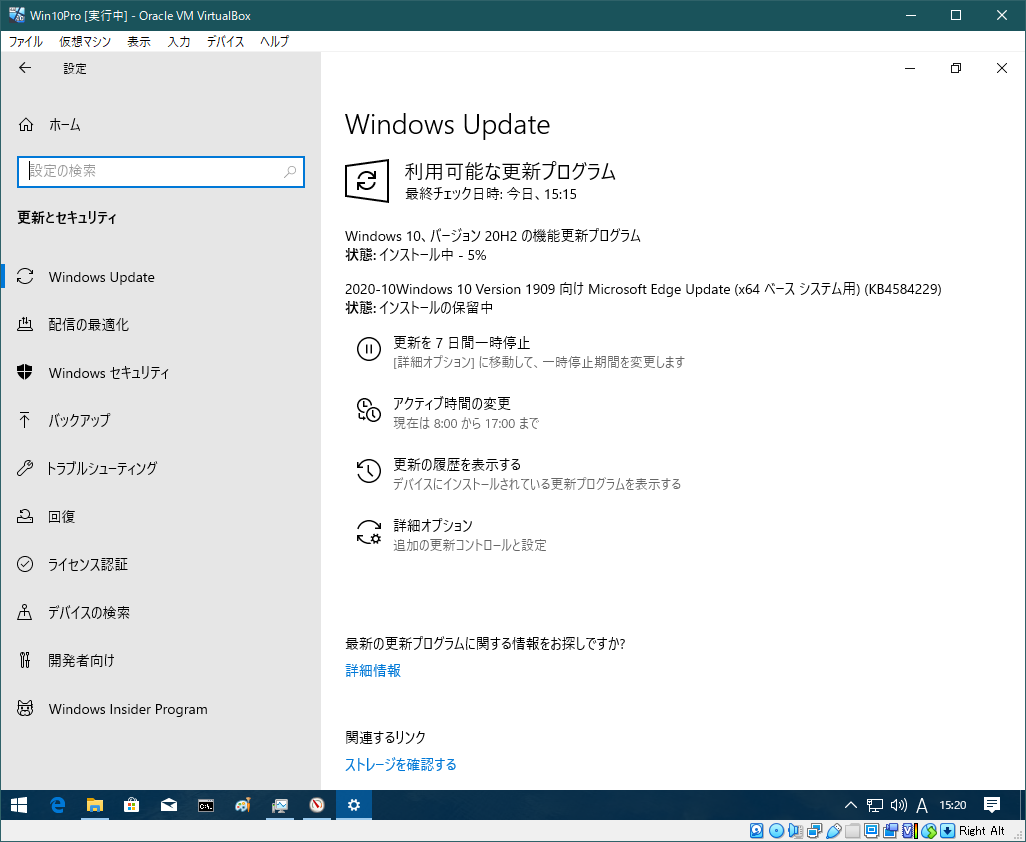Click the VirtualBox USB indicator

point(833,831)
